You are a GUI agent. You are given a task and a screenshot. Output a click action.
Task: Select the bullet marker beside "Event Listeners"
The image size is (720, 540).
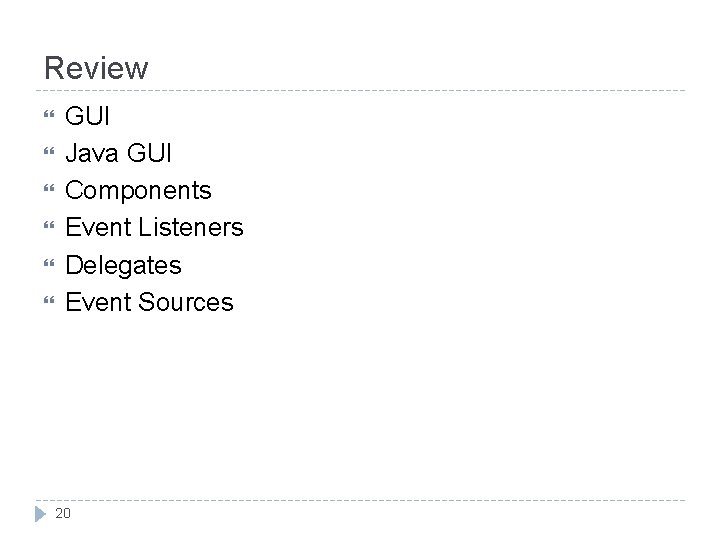pyautogui.click(x=49, y=228)
